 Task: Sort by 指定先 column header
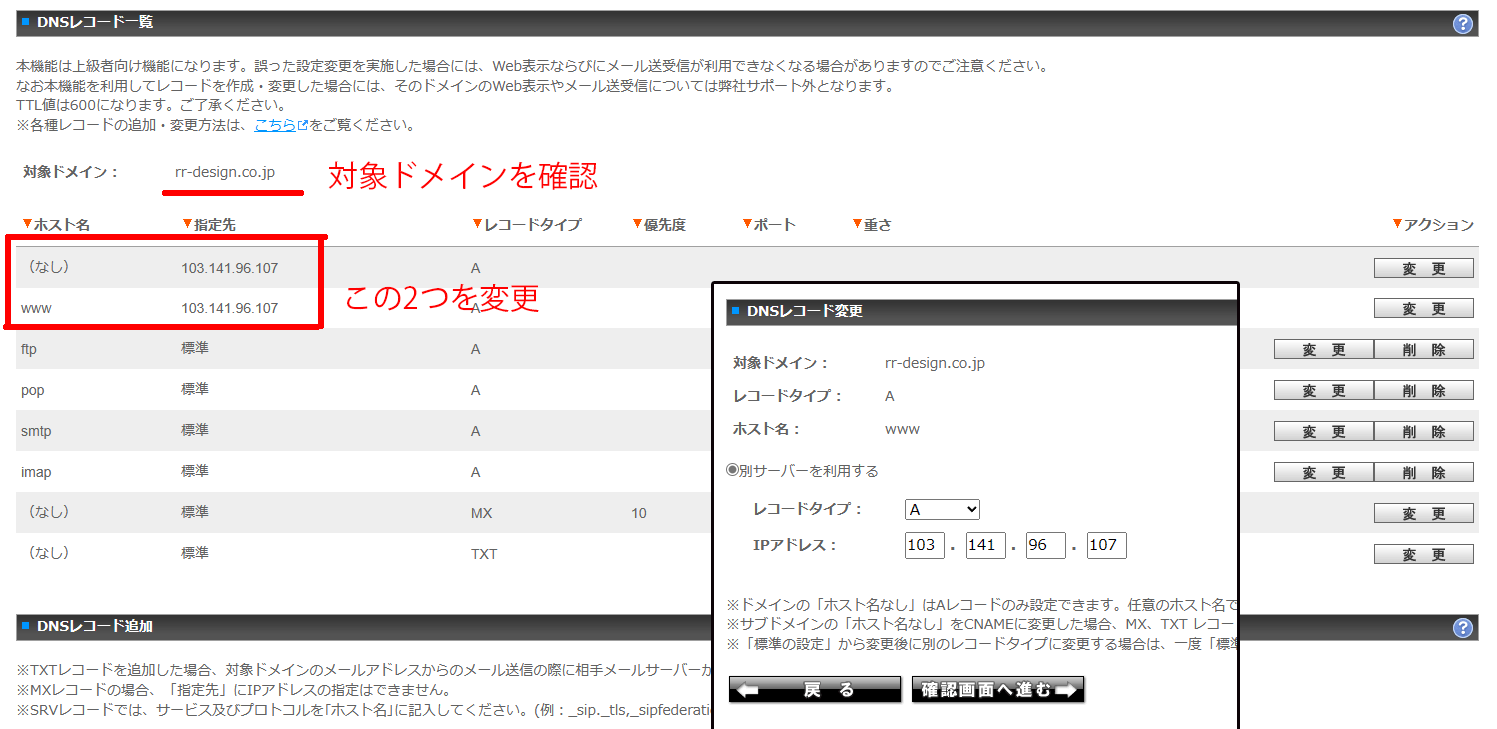pos(208,225)
